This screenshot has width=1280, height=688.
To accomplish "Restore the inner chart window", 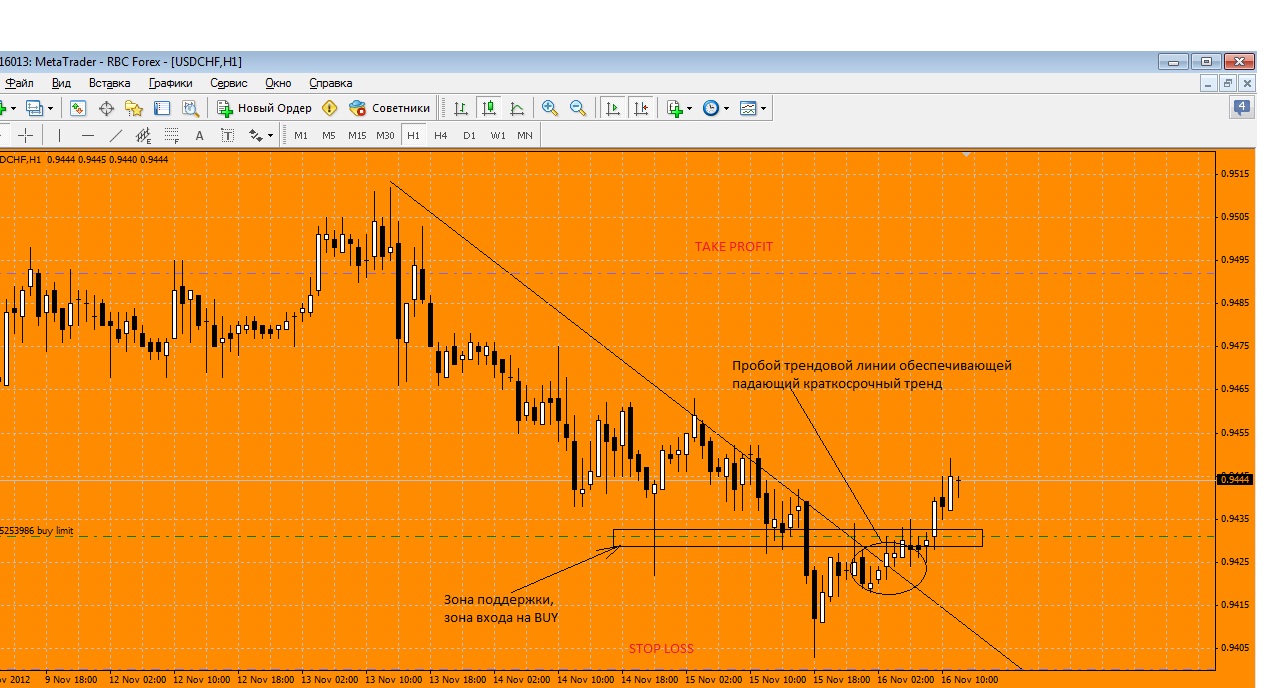I will point(1227,83).
